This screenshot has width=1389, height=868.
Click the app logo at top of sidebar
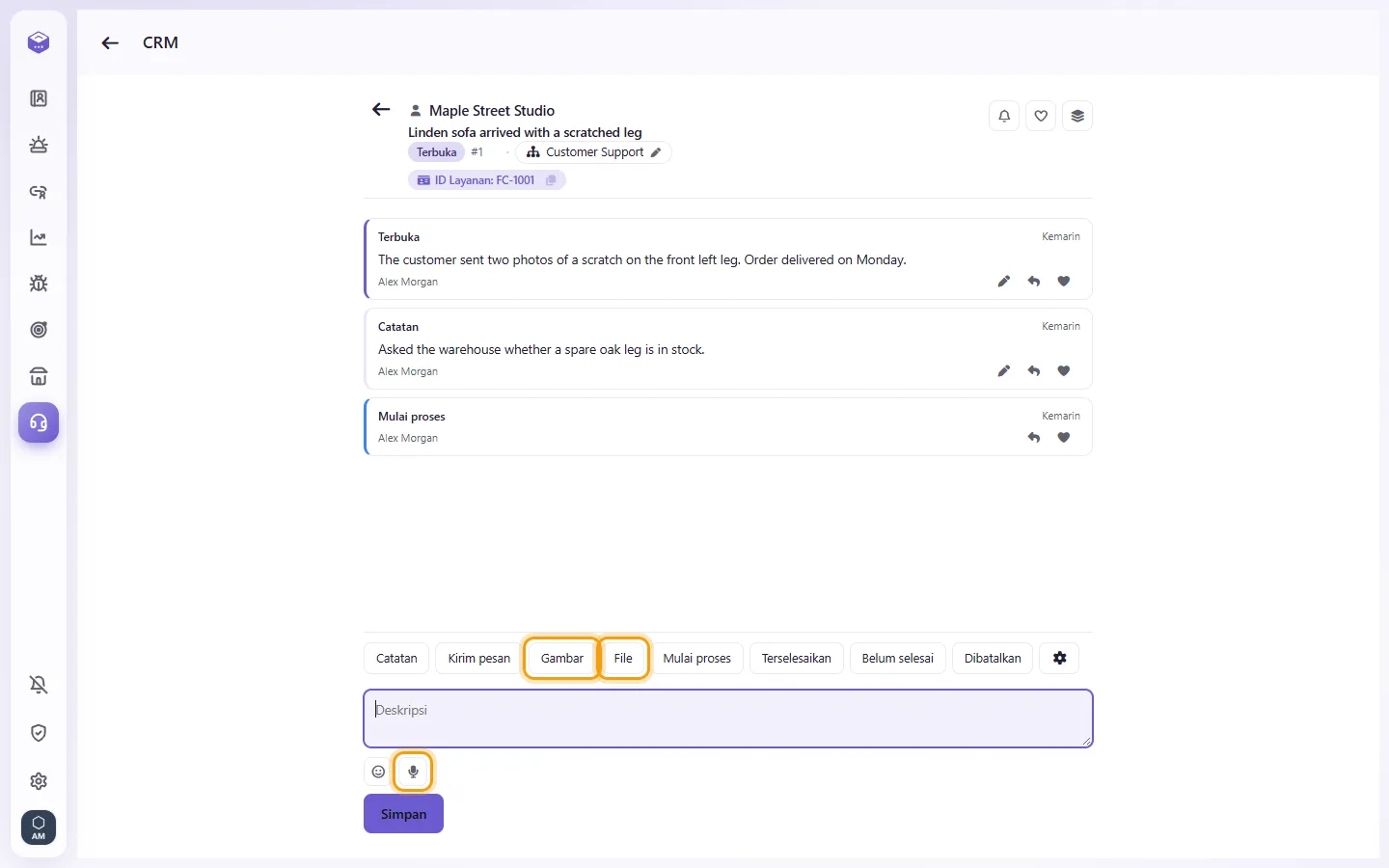(39, 42)
